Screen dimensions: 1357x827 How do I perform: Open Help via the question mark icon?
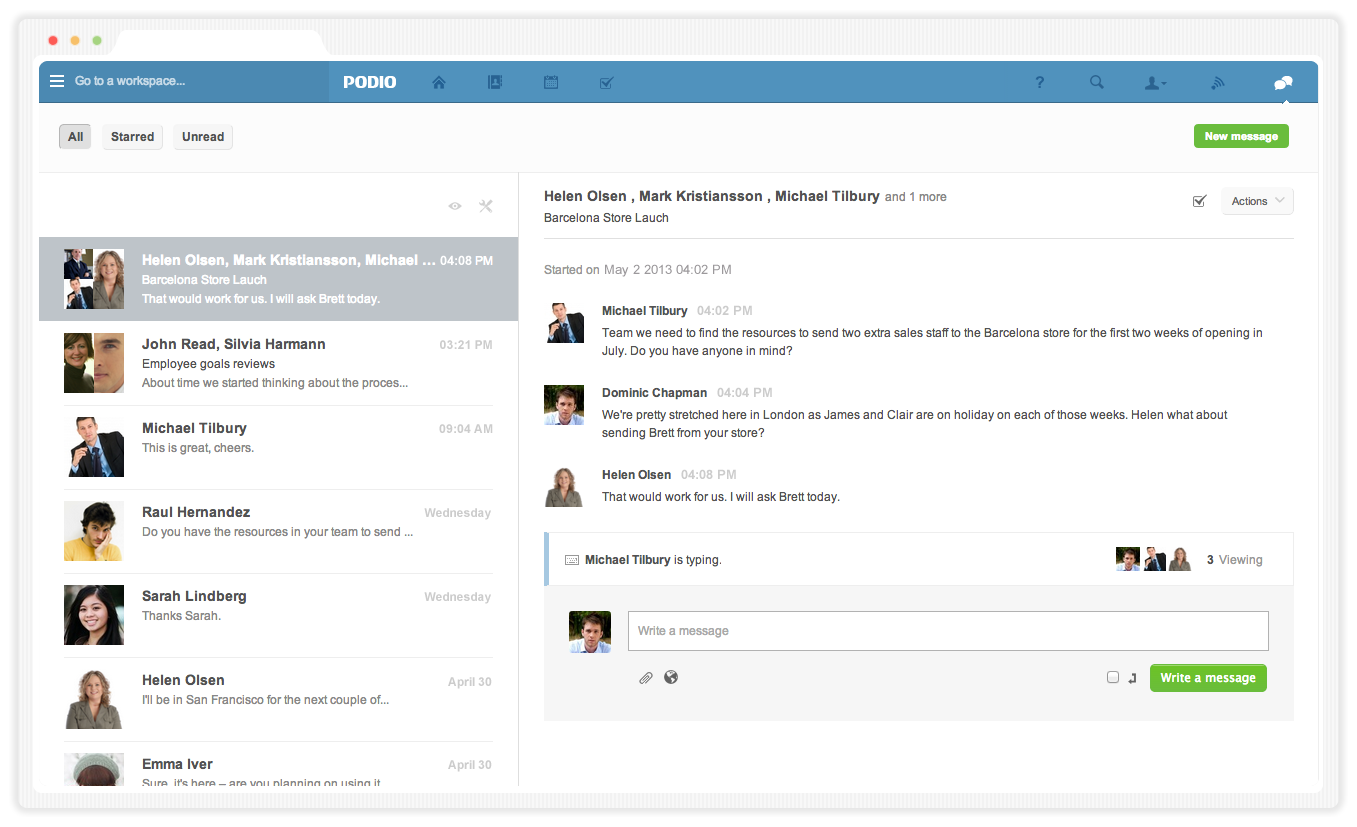[x=1040, y=82]
